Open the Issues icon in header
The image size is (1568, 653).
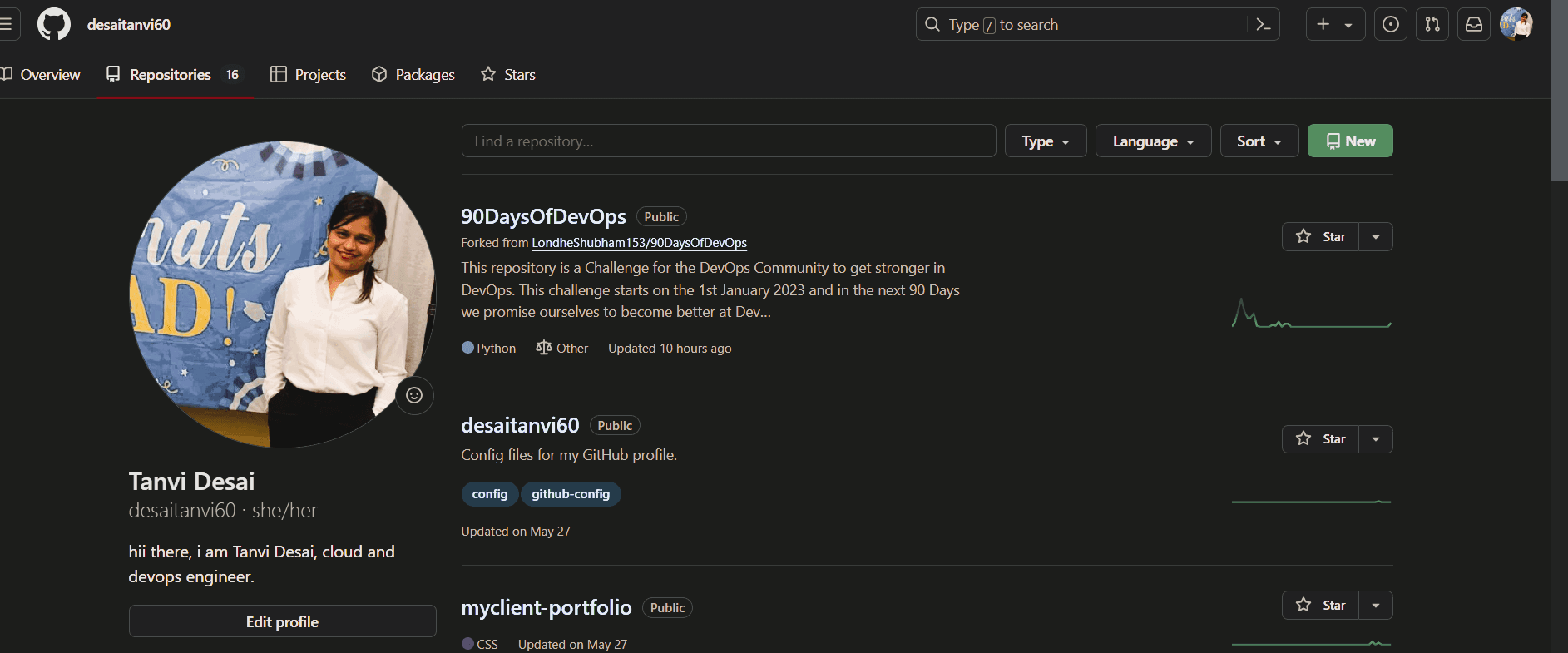point(1390,25)
